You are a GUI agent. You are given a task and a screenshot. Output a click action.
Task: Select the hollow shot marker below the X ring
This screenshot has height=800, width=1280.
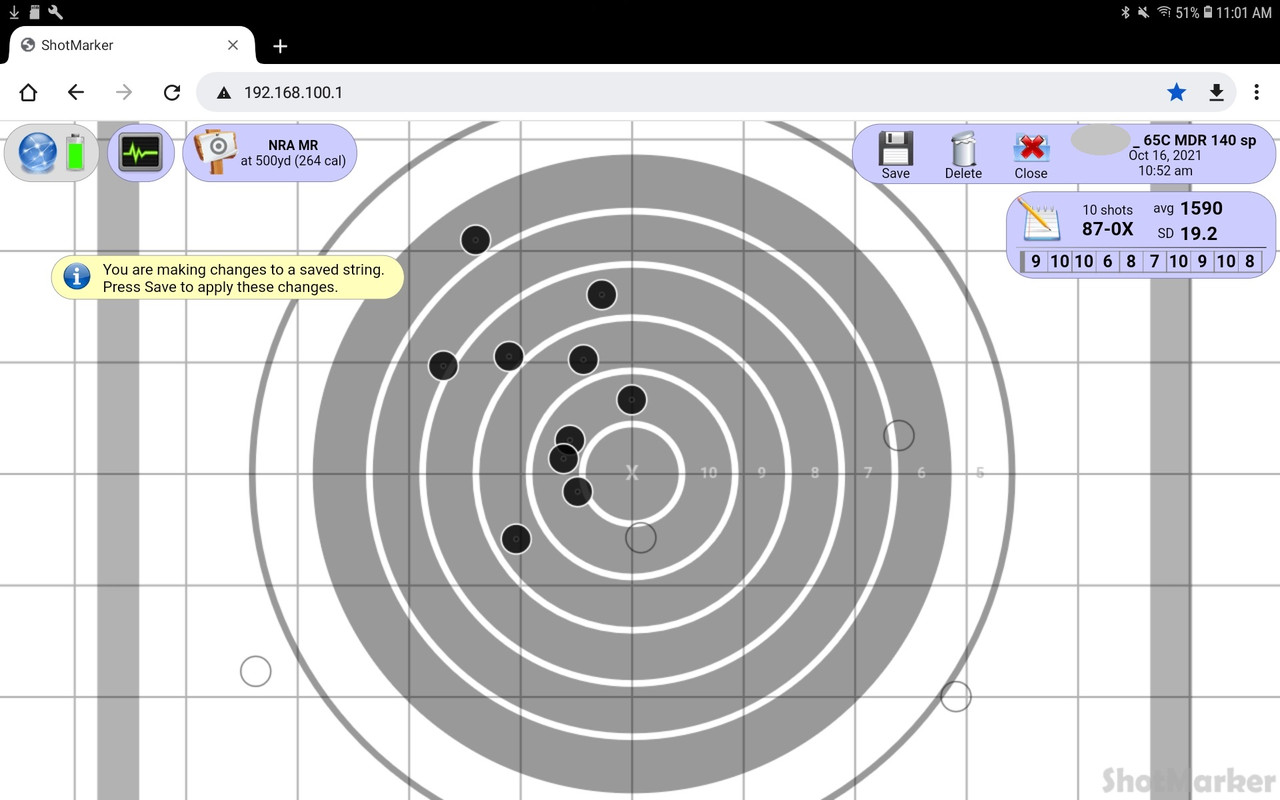tap(641, 537)
